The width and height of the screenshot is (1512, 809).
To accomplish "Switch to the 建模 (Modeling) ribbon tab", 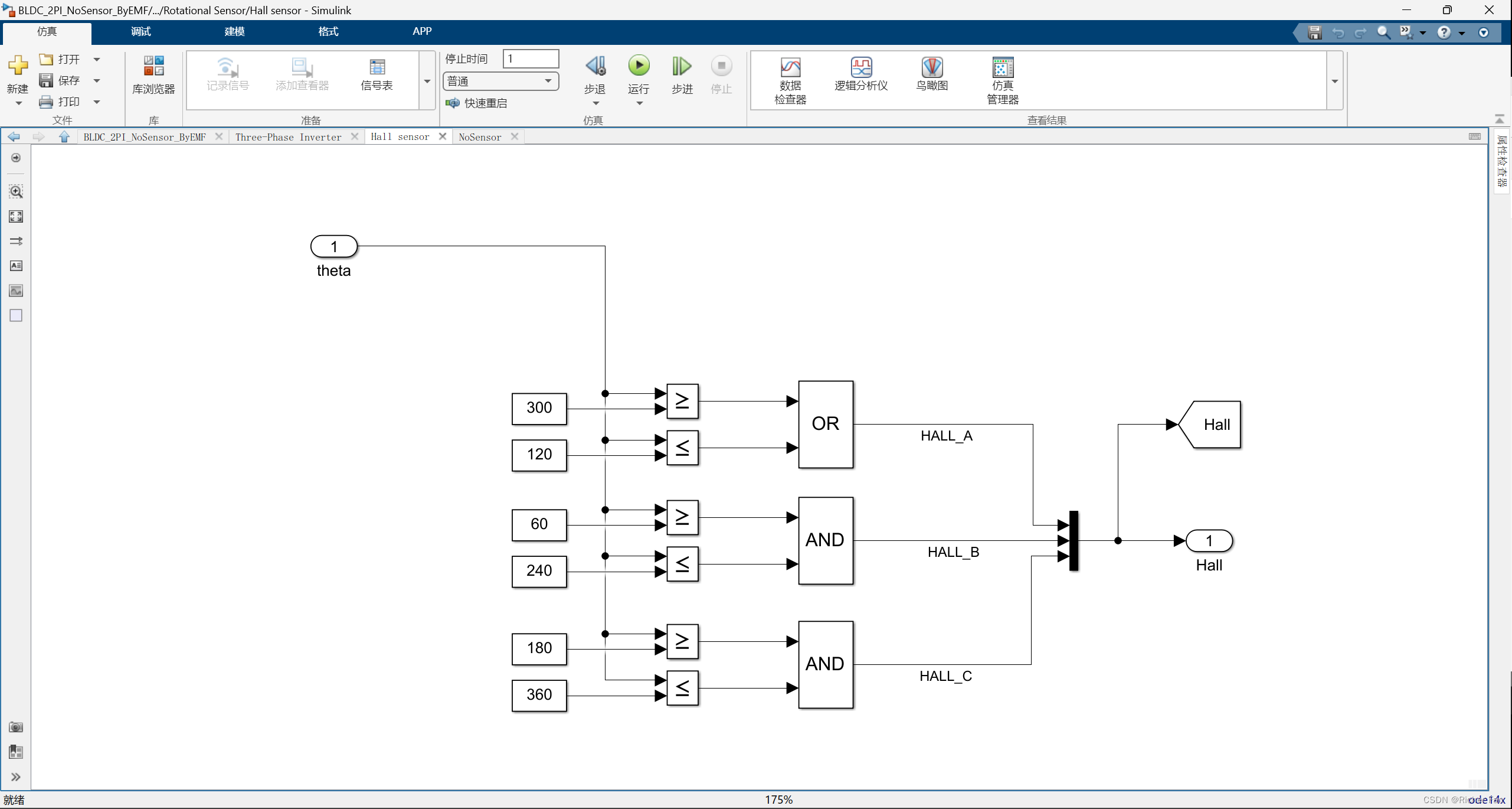I will tap(234, 31).
